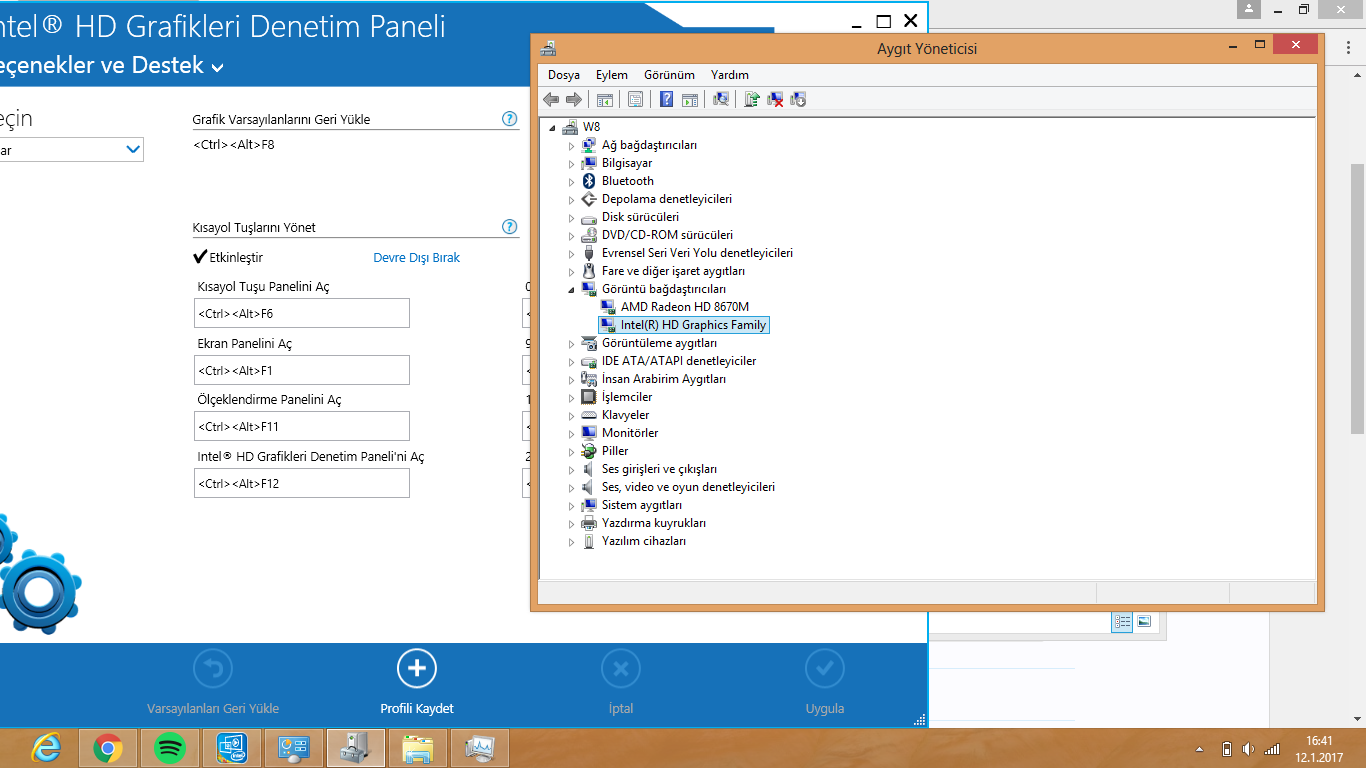Toggle the action pane toolbar icon

(690, 99)
